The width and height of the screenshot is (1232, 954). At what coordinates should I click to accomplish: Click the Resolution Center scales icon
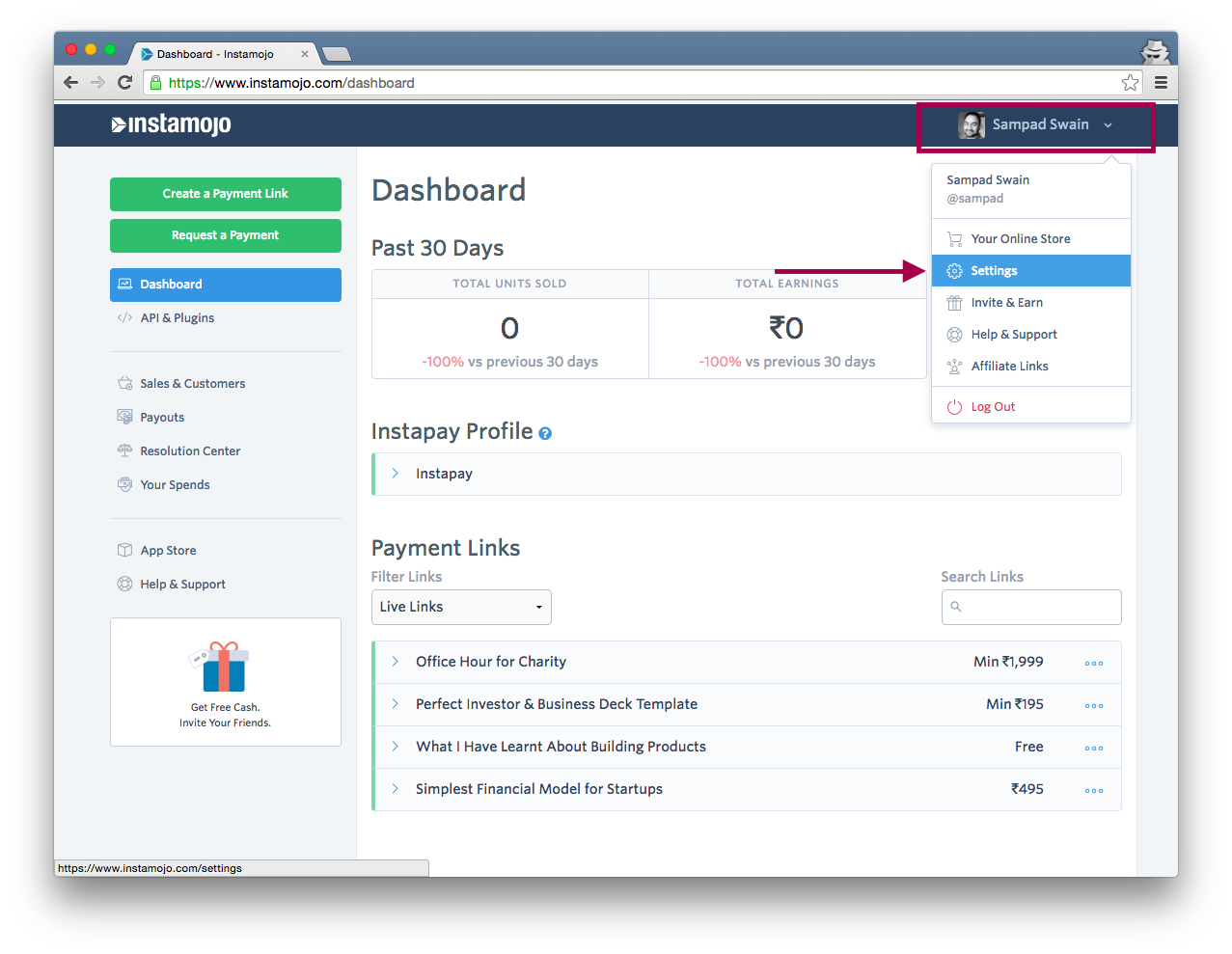pos(124,450)
